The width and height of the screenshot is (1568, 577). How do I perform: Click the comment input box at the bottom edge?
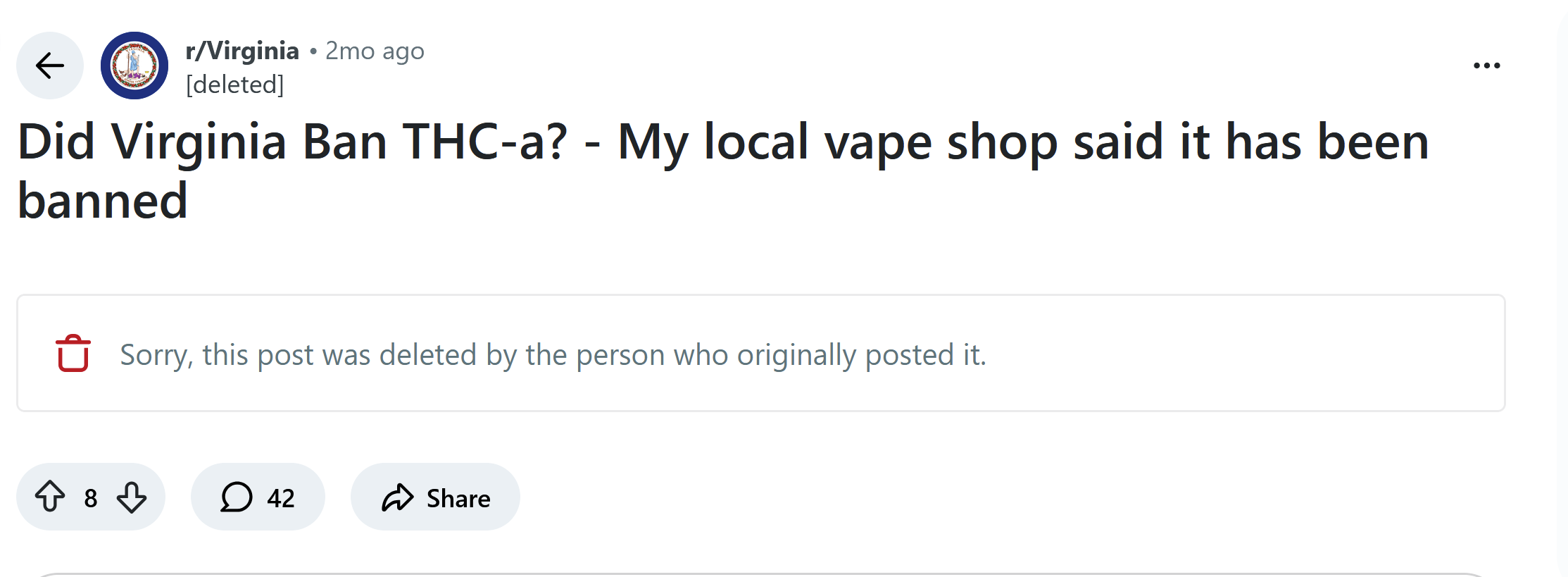tap(760, 574)
